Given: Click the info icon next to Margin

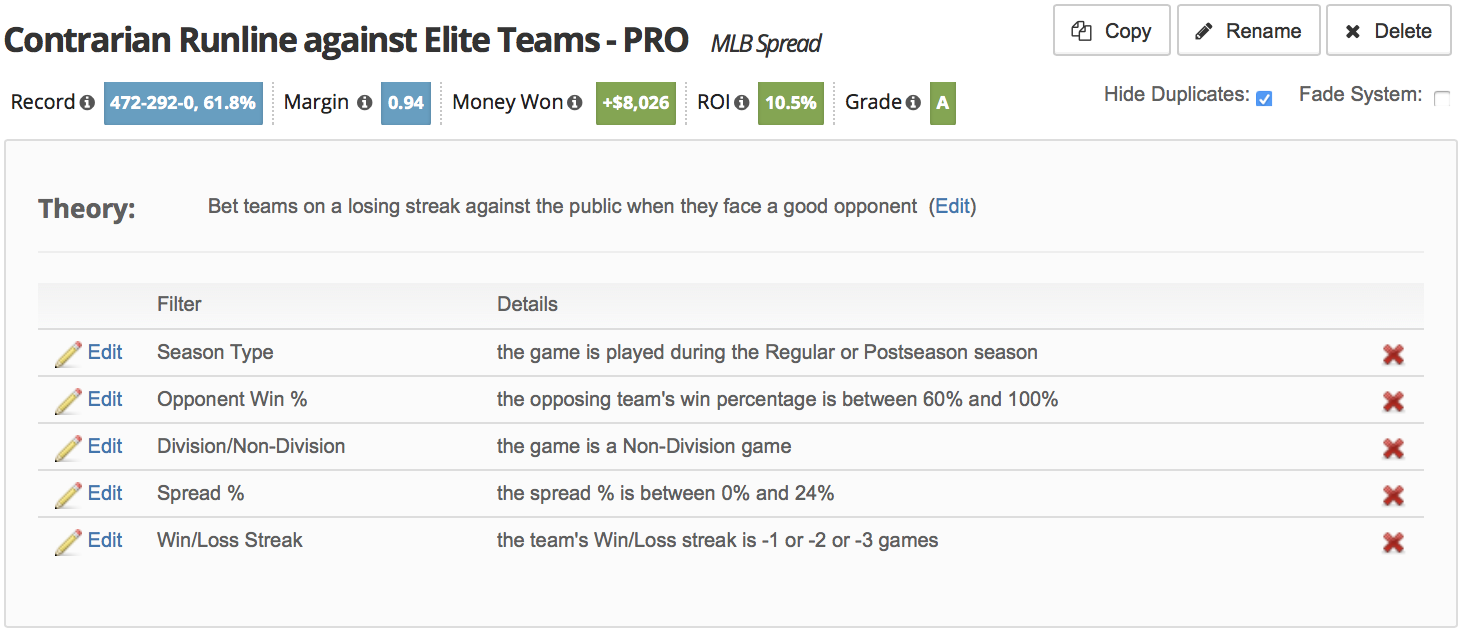Looking at the screenshot, I should click(364, 103).
